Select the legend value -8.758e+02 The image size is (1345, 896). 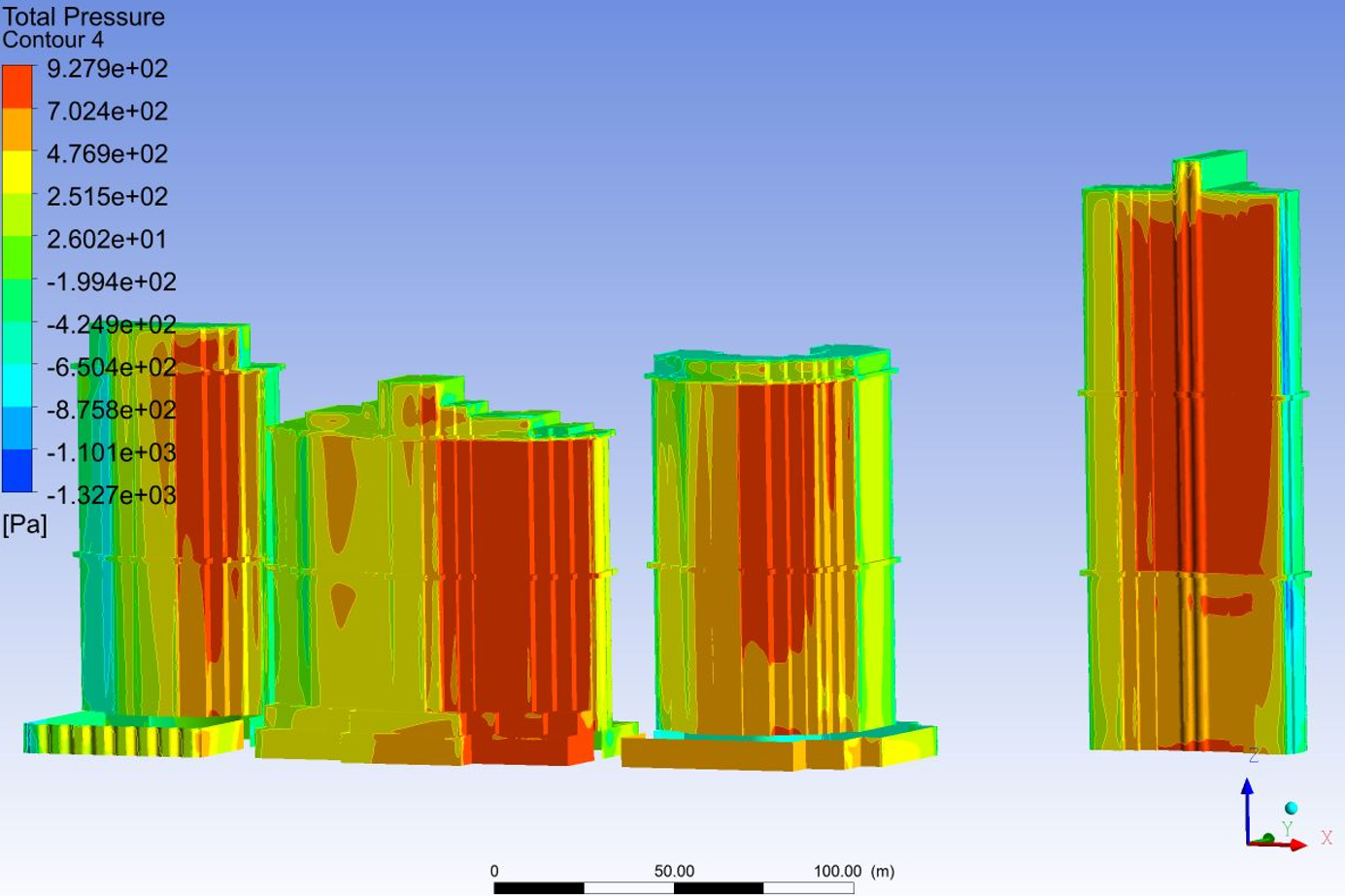pos(112,410)
